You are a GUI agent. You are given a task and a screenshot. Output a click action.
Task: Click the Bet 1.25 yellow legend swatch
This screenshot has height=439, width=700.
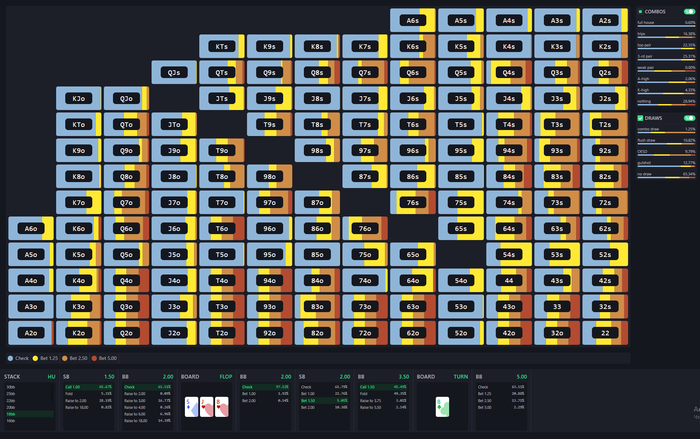pyautogui.click(x=35, y=358)
